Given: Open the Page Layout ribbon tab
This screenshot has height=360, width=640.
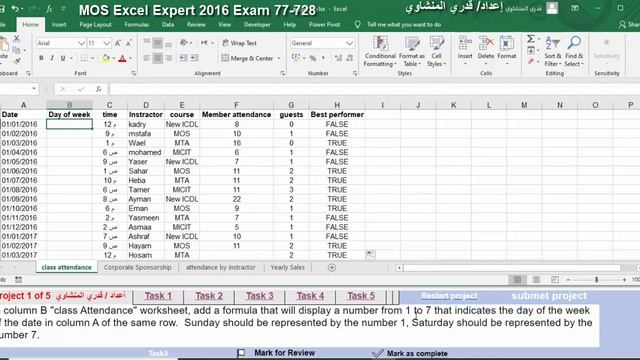Looking at the screenshot, I should pyautogui.click(x=96, y=24).
